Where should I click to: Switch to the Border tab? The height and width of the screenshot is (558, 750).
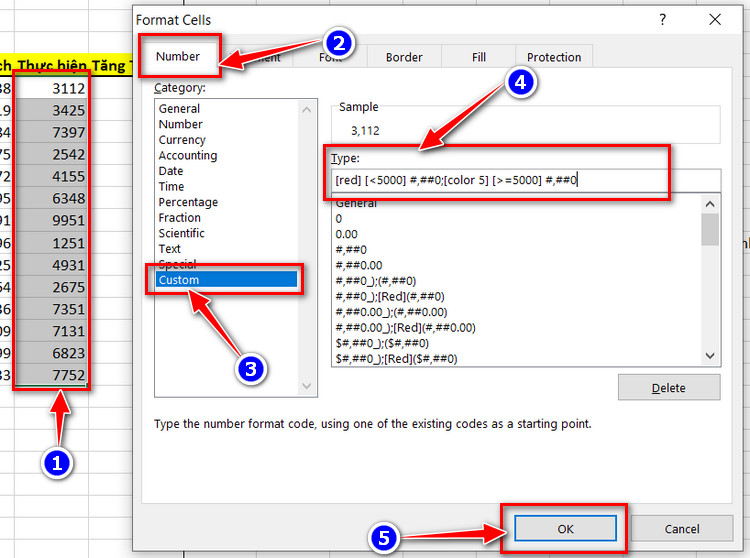tap(404, 57)
